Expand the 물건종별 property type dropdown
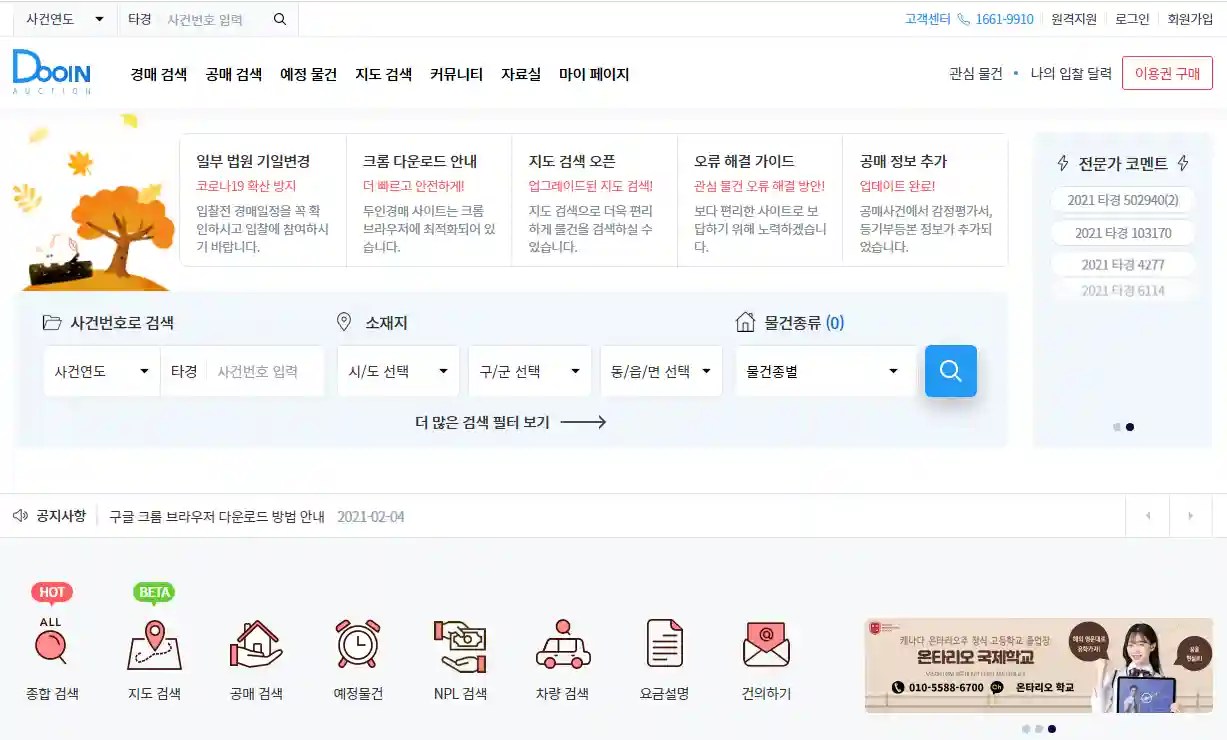 pyautogui.click(x=825, y=370)
